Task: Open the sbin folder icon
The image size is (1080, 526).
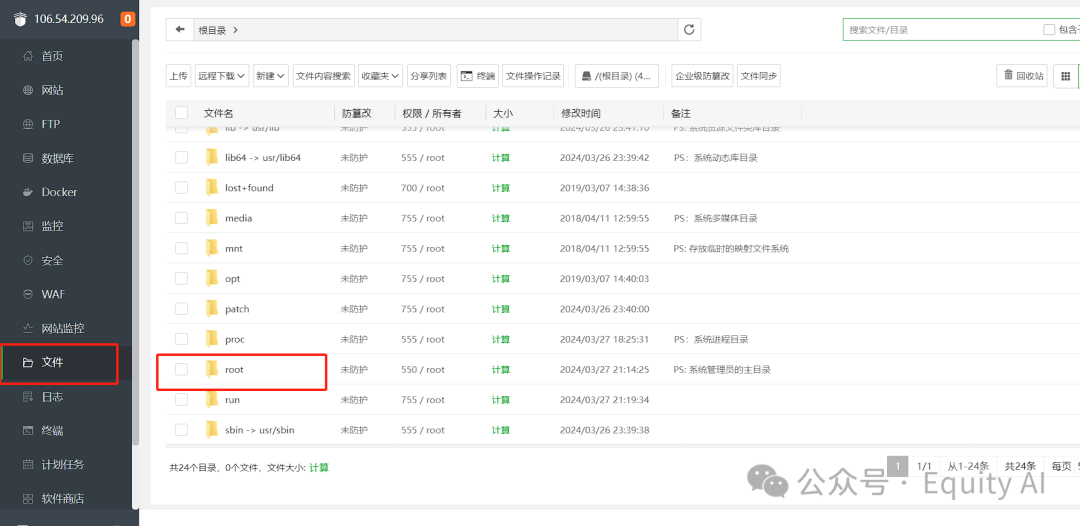Action: point(211,430)
